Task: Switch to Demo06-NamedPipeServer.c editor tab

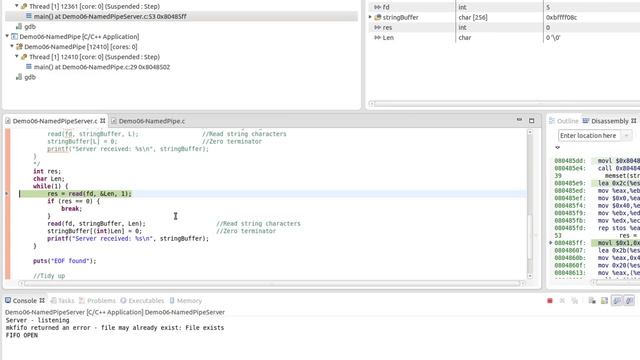Action: pos(55,121)
